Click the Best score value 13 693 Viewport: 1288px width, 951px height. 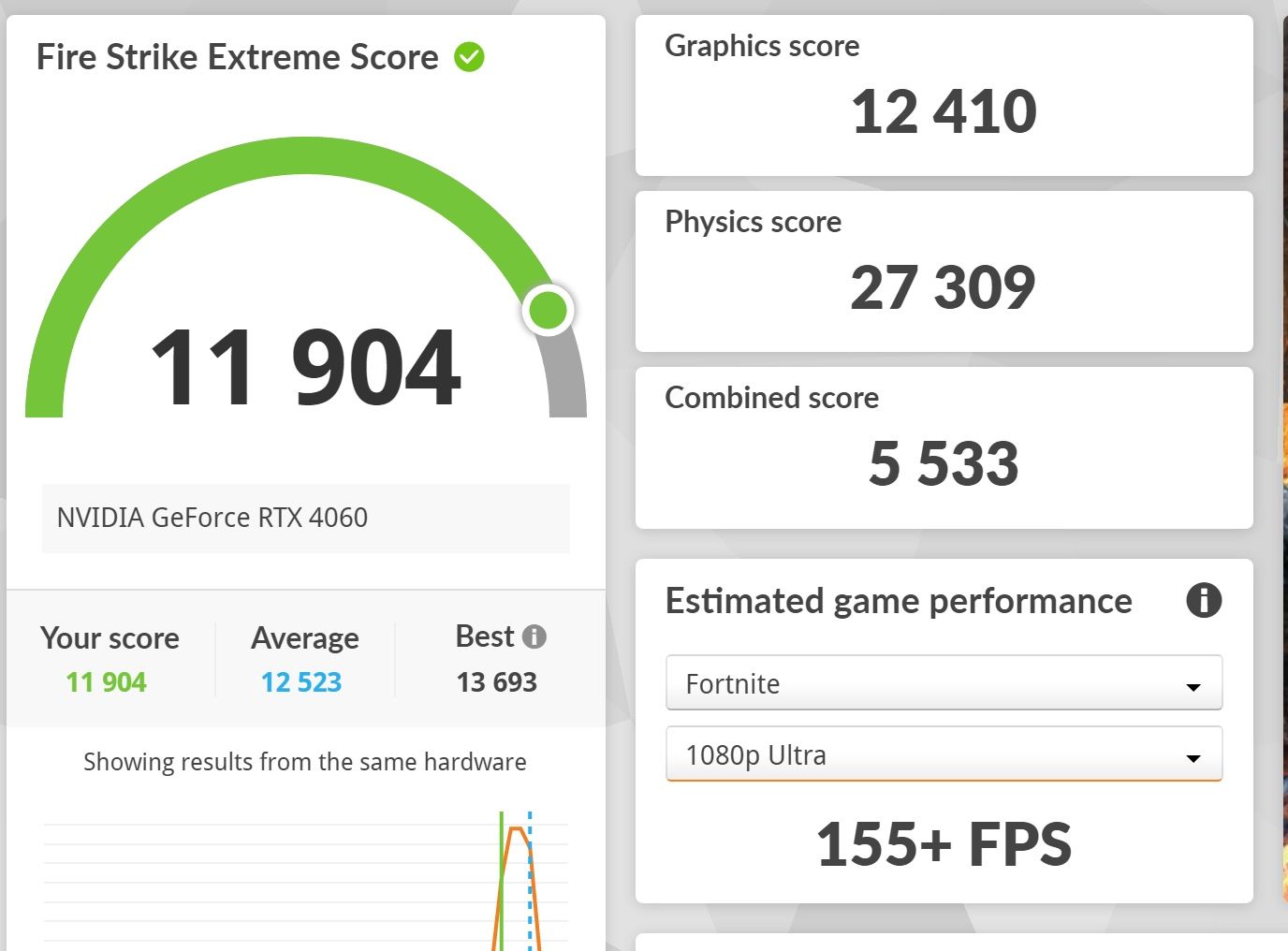[x=497, y=682]
